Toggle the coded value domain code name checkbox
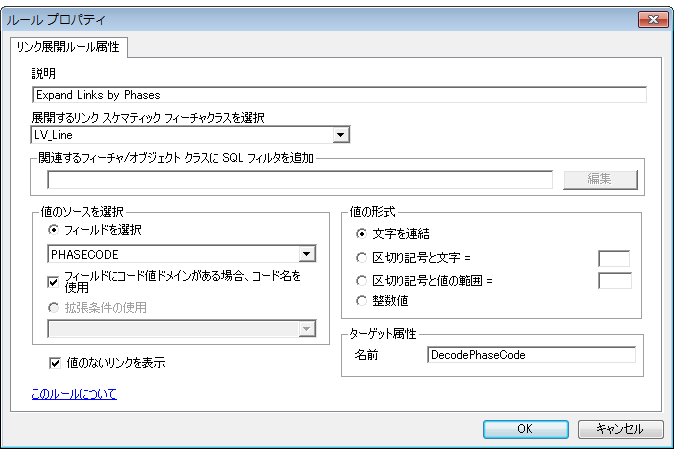Screen dimensions: 674x458 pyautogui.click(x=53, y=282)
